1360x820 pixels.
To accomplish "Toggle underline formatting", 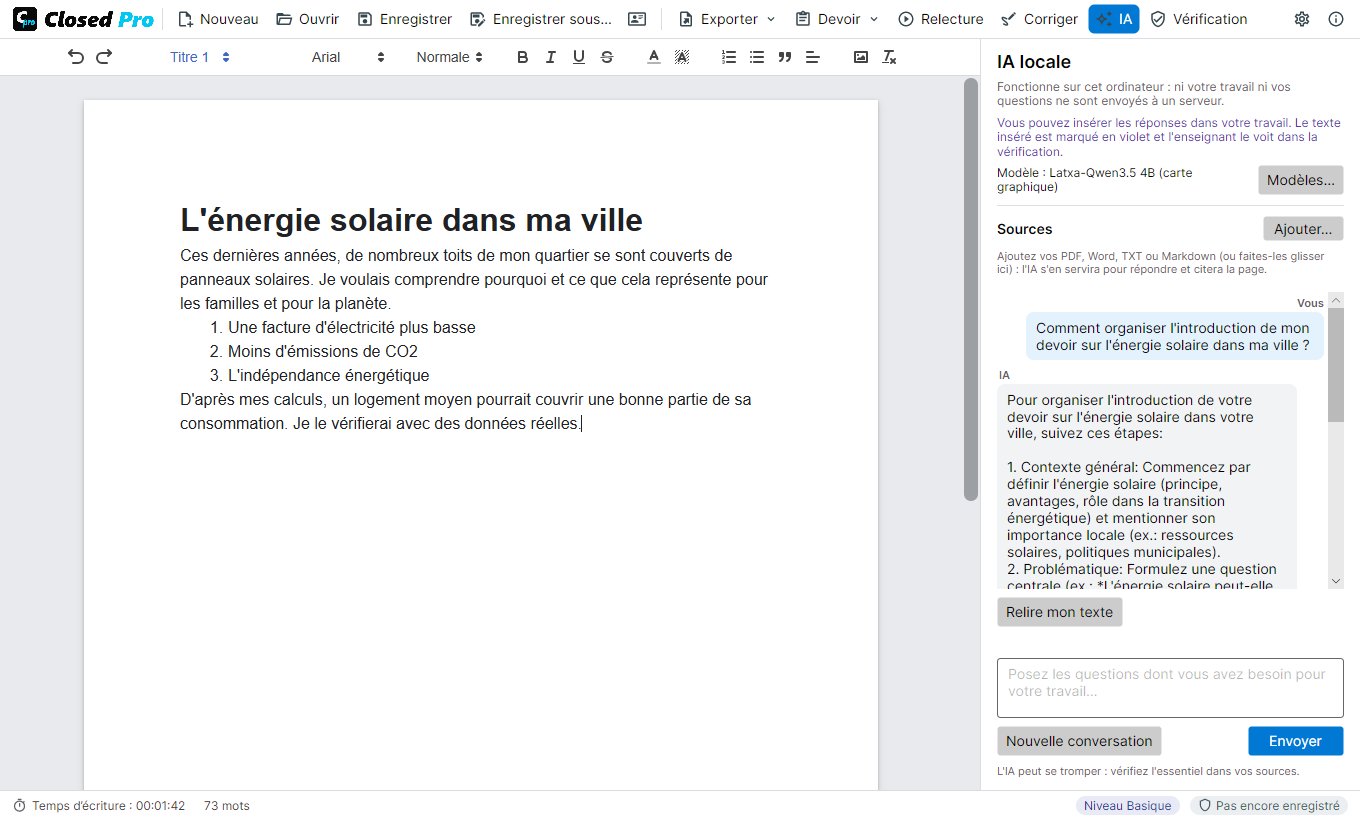I will click(578, 57).
